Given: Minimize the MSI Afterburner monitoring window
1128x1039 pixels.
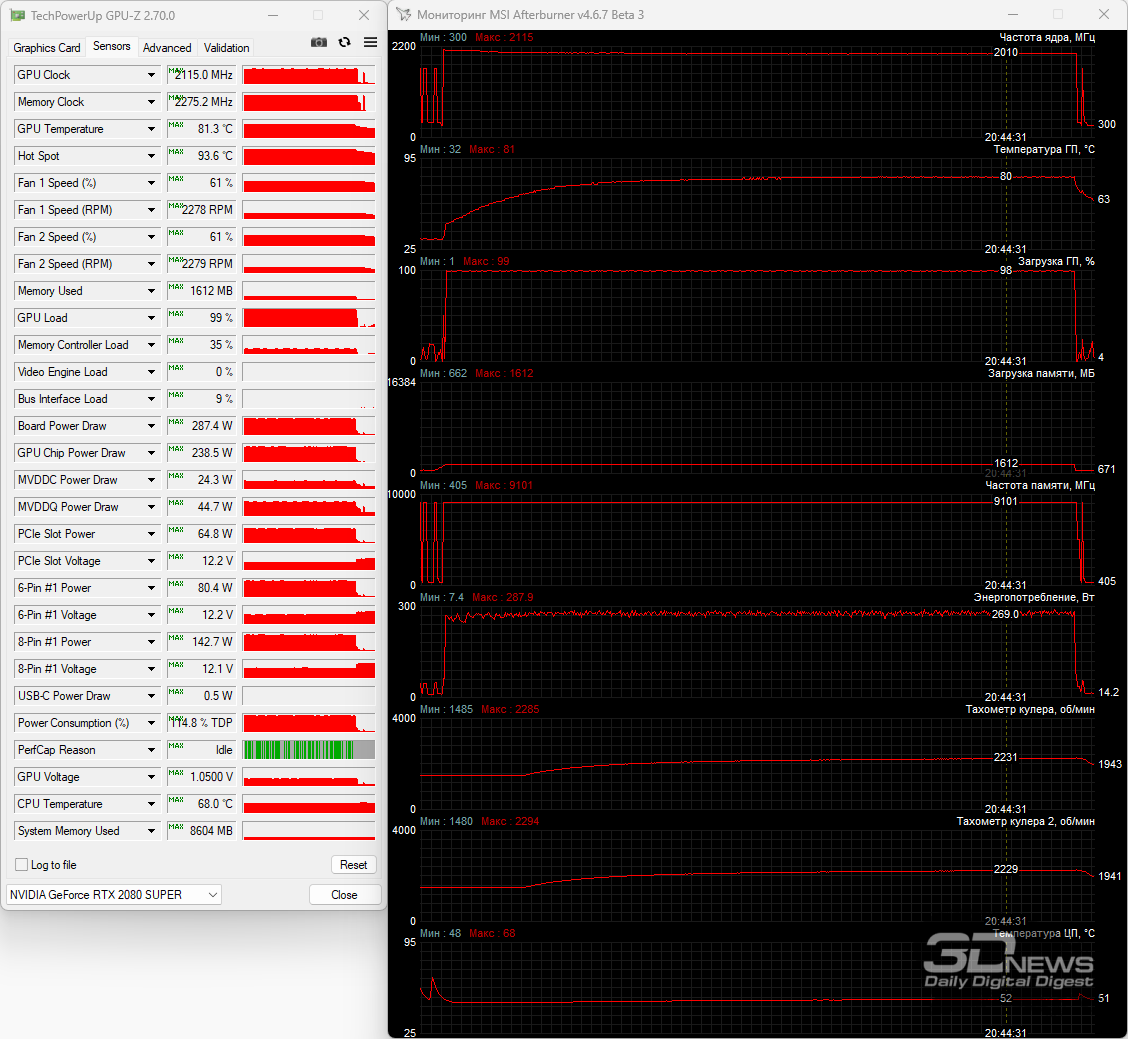Looking at the screenshot, I should pyautogui.click(x=1013, y=14).
